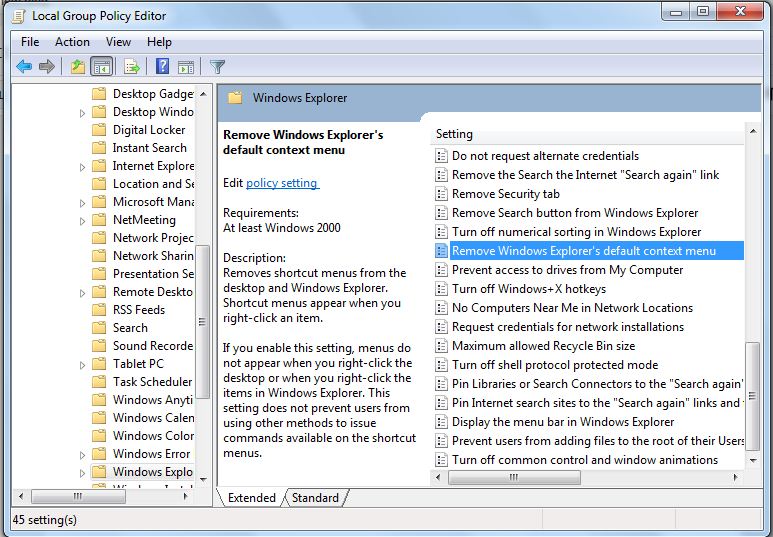Expand the Remote Desktop tree node
This screenshot has width=773, height=537.
(x=82, y=293)
